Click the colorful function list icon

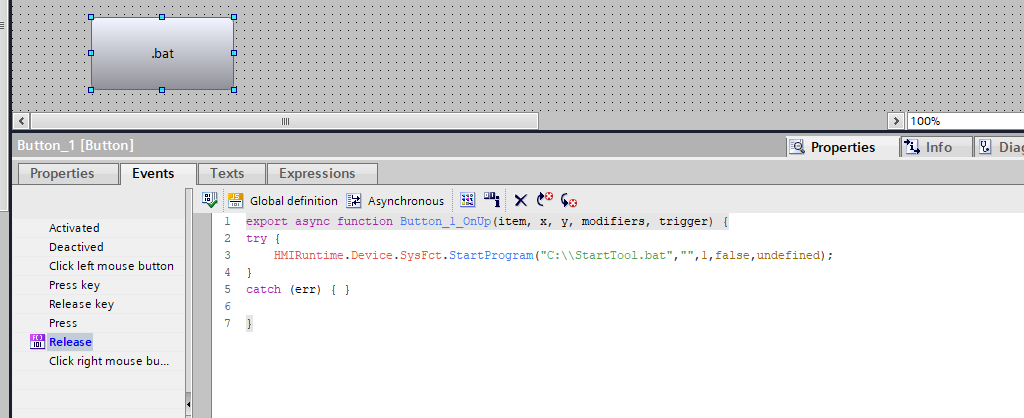[468, 201]
